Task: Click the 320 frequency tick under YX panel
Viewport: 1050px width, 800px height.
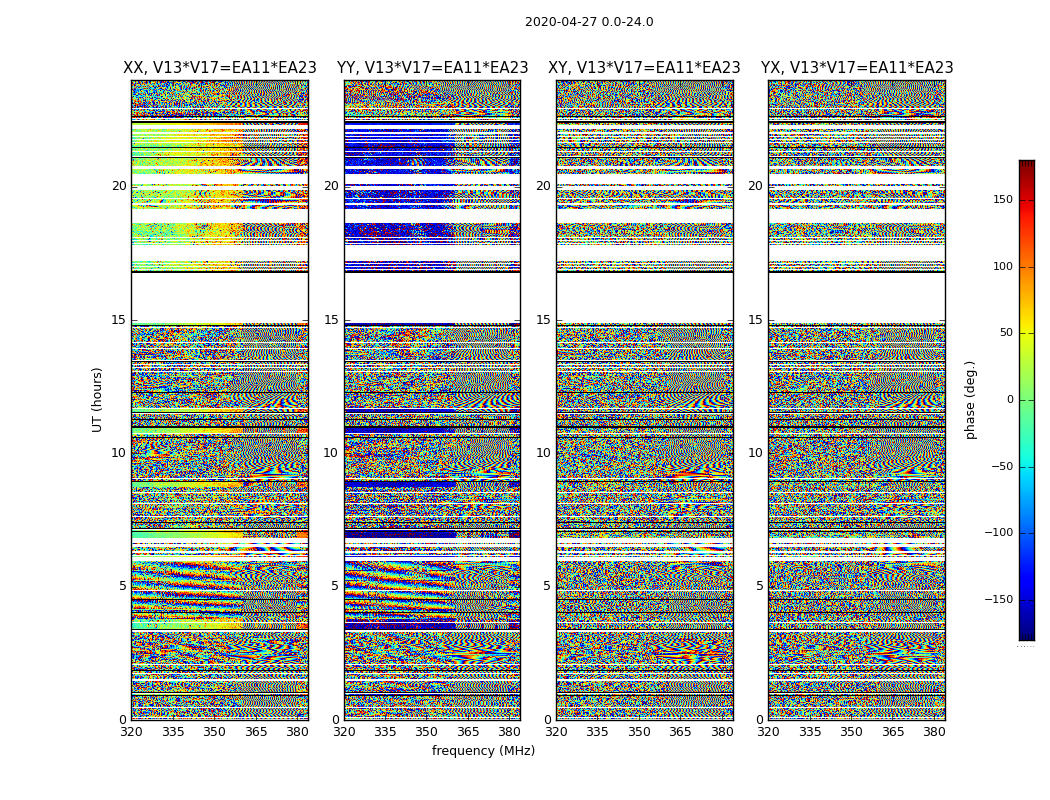Action: [769, 732]
